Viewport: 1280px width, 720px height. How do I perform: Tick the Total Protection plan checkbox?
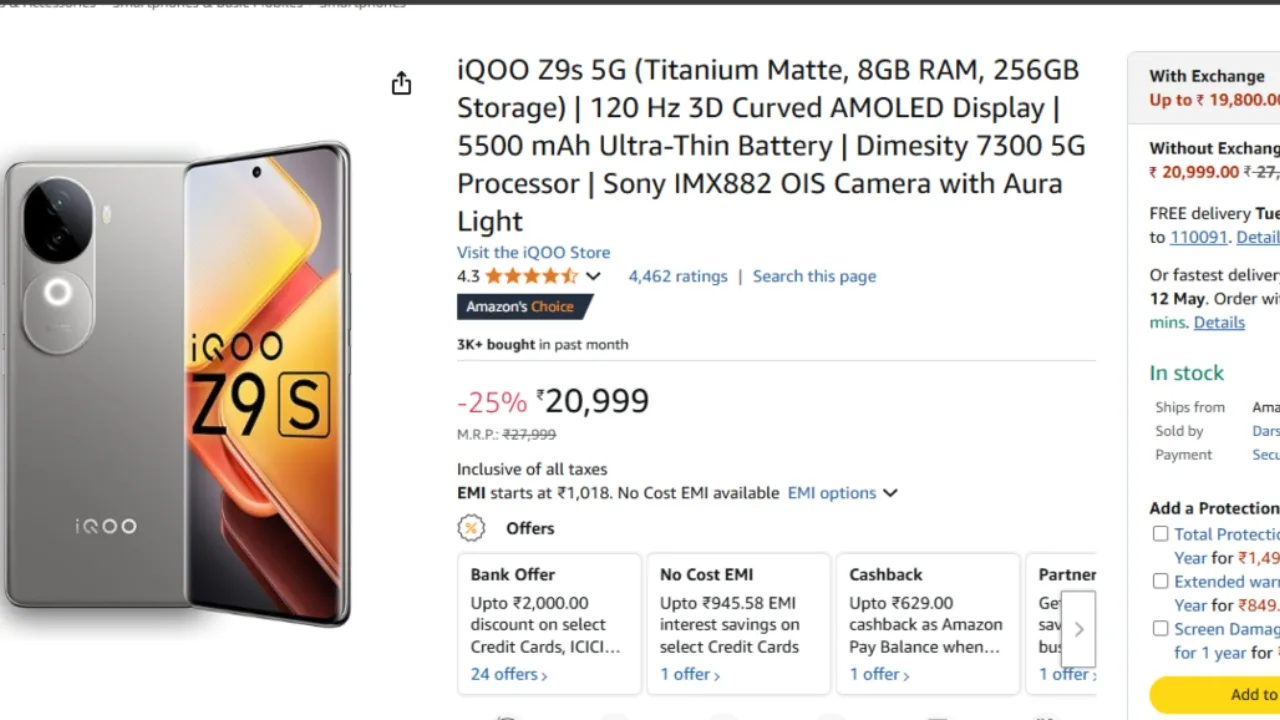pos(1160,534)
